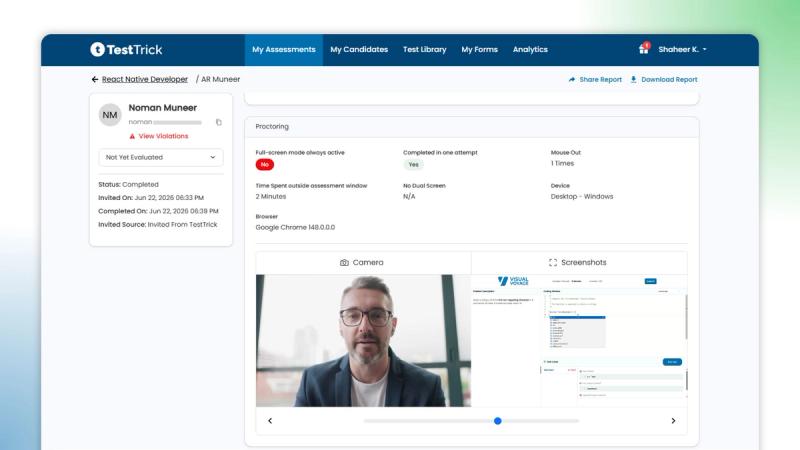Go back using the left arrow icon
Screen dimensions: 800x450
(95, 80)
